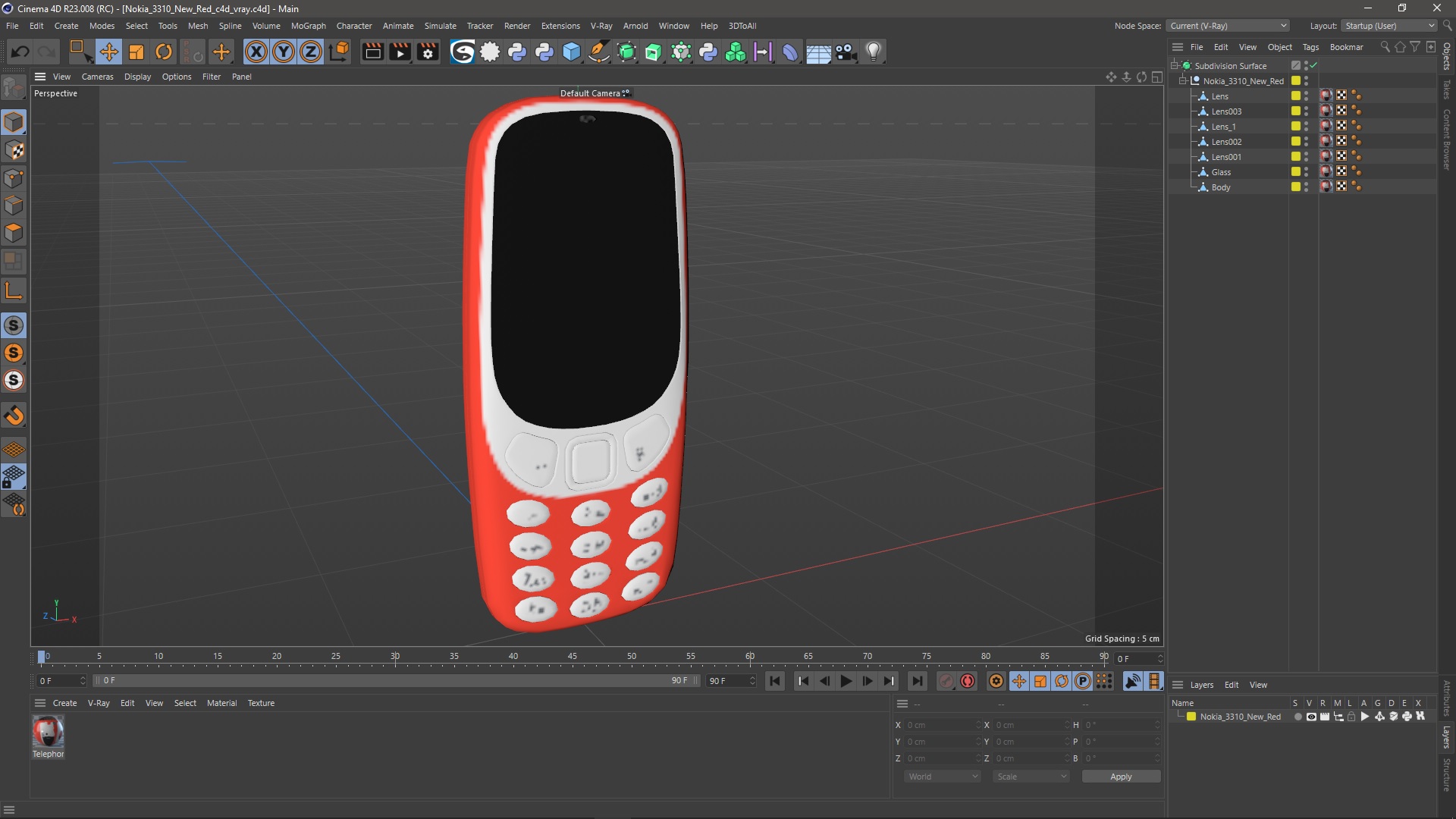The height and width of the screenshot is (819, 1456).
Task: Open the Material manager Create menu
Action: coord(64,703)
